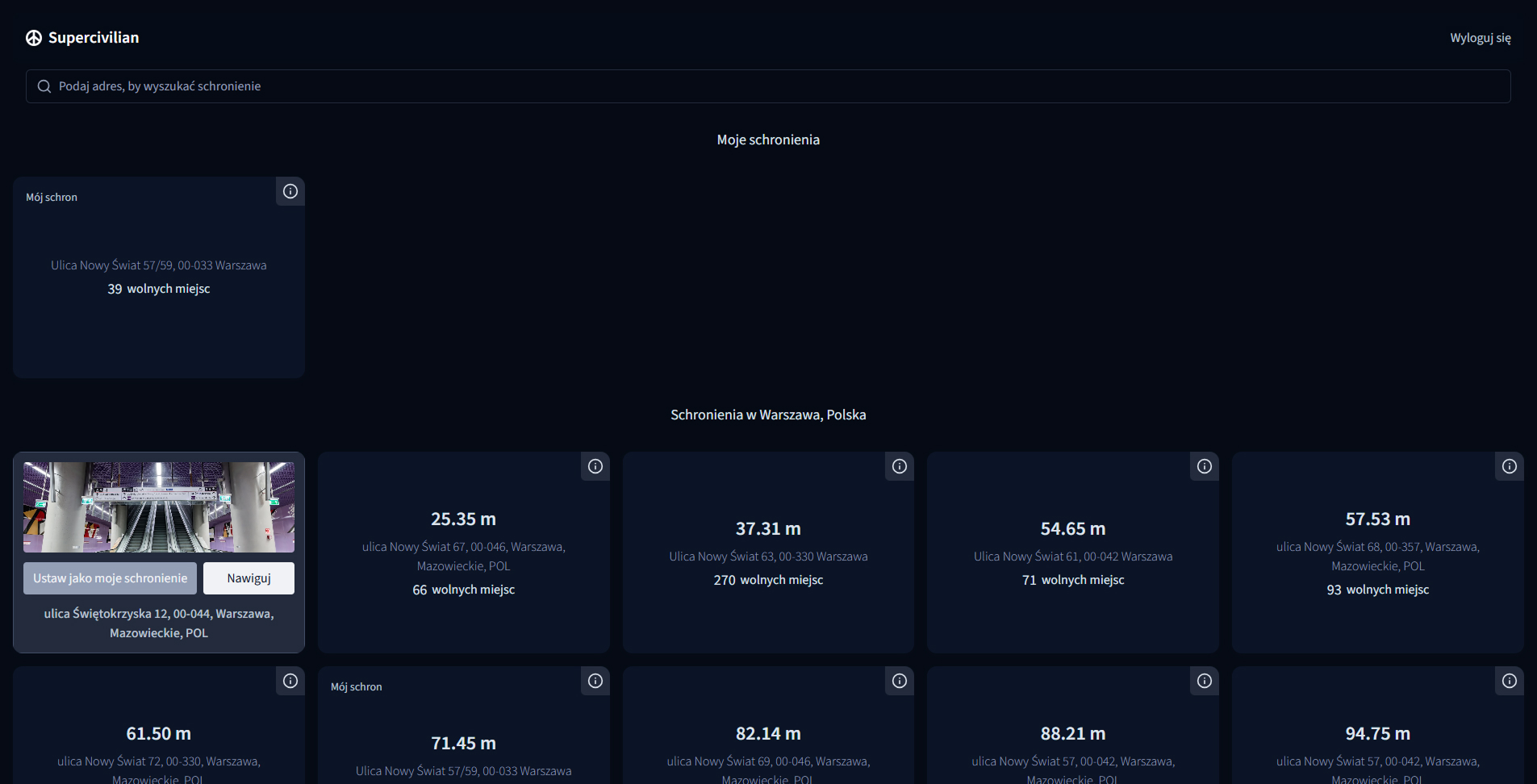Click the 39 wolnych miejsc text
Viewport: 1537px width, 784px height.
(x=159, y=289)
